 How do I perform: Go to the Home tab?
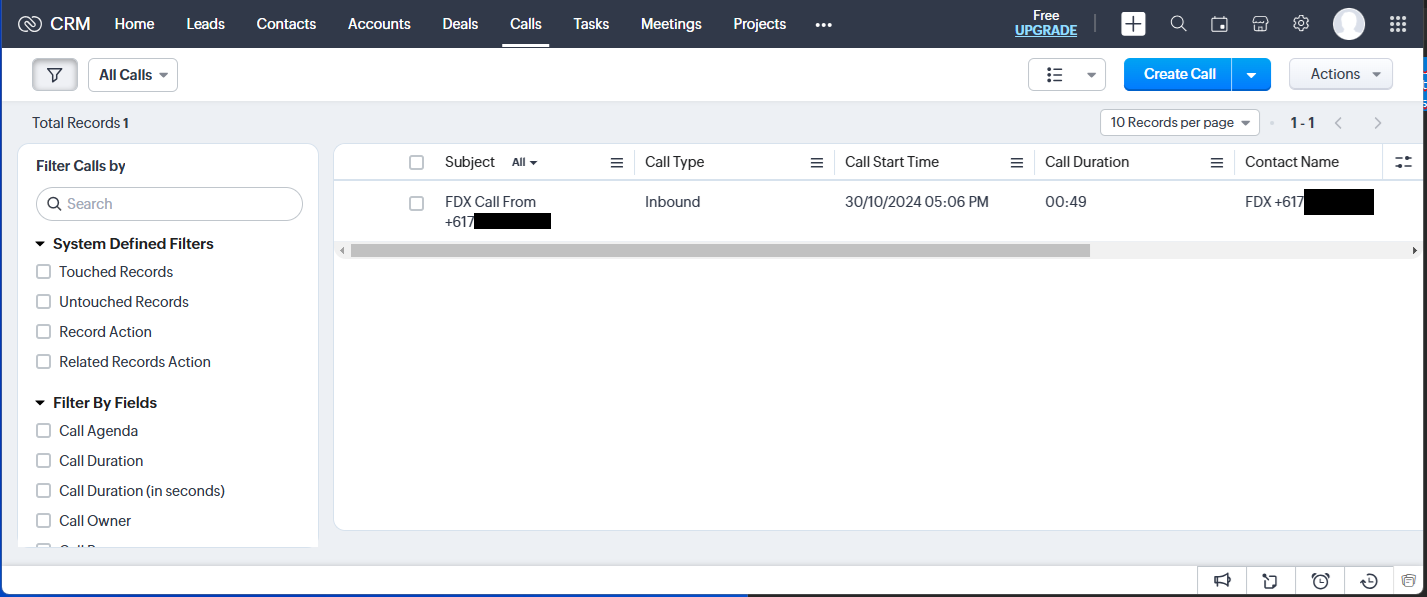pyautogui.click(x=135, y=24)
